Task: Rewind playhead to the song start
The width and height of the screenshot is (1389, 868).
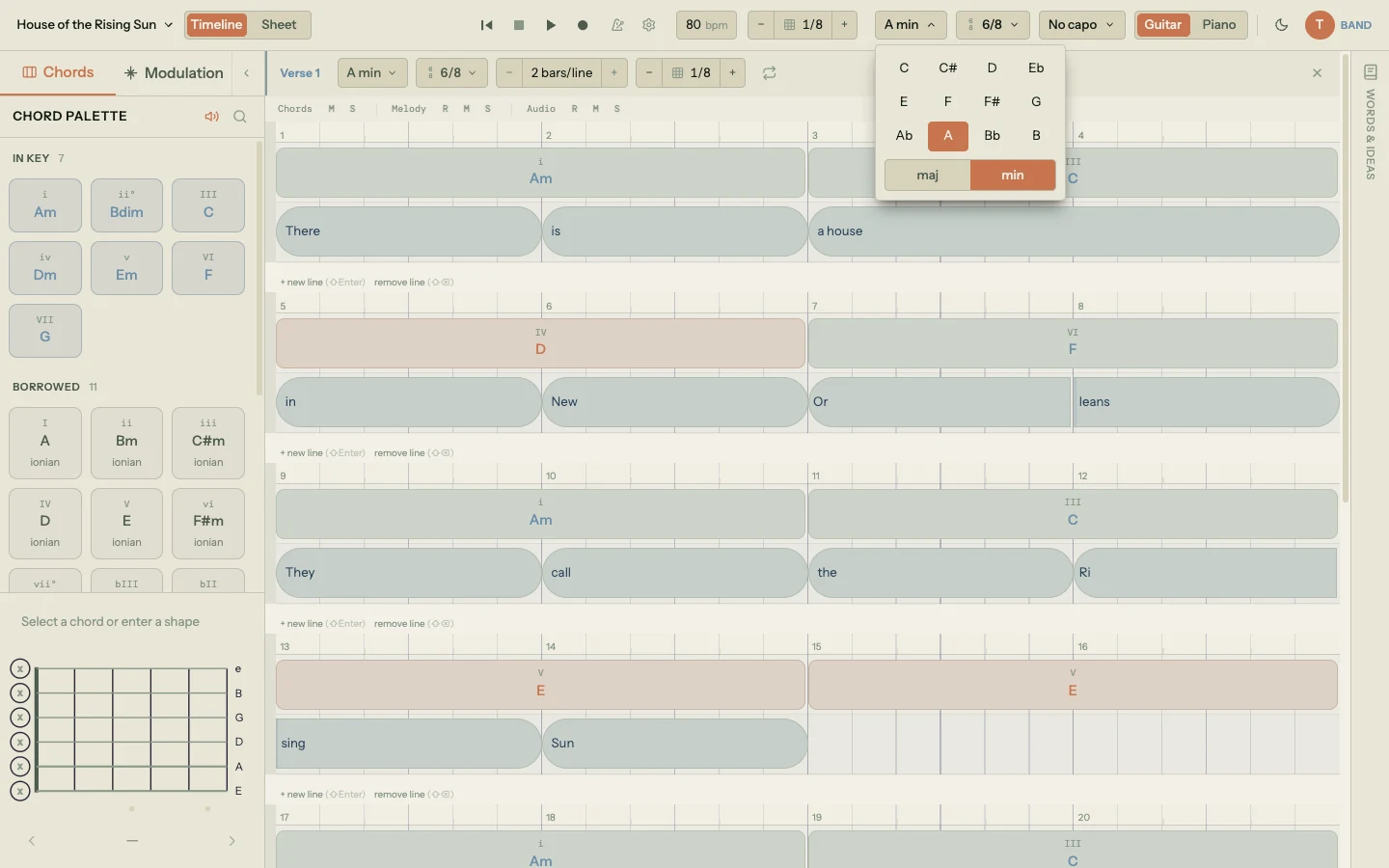Action: pos(487,25)
